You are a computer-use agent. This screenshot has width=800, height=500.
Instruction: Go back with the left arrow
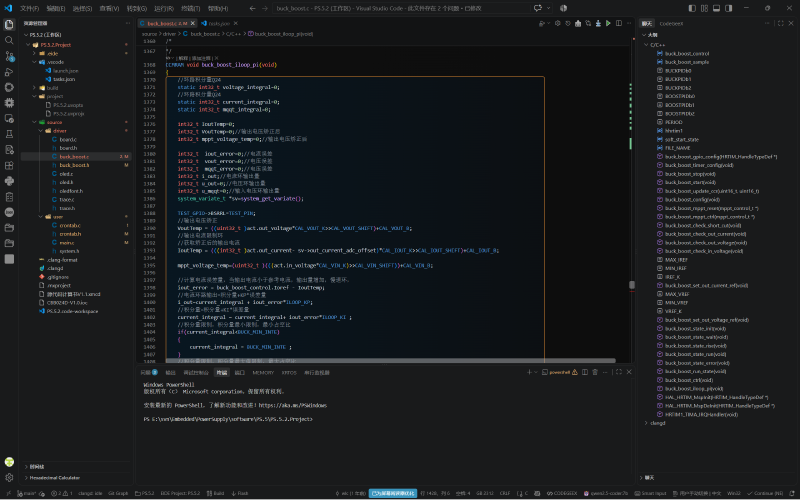coord(253,8)
